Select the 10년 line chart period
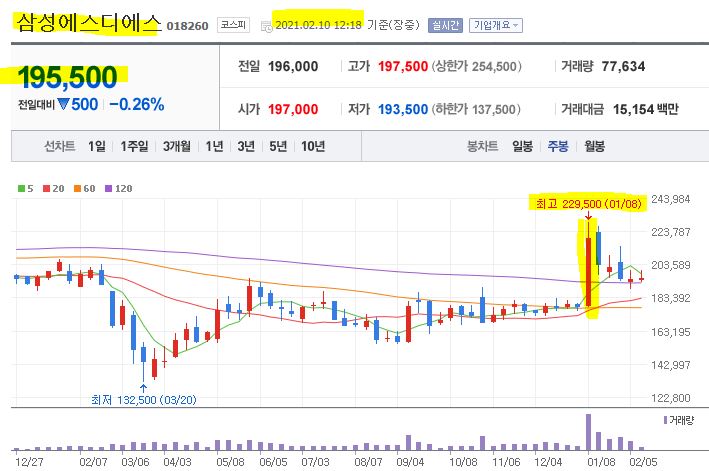The image size is (709, 471). click(313, 146)
